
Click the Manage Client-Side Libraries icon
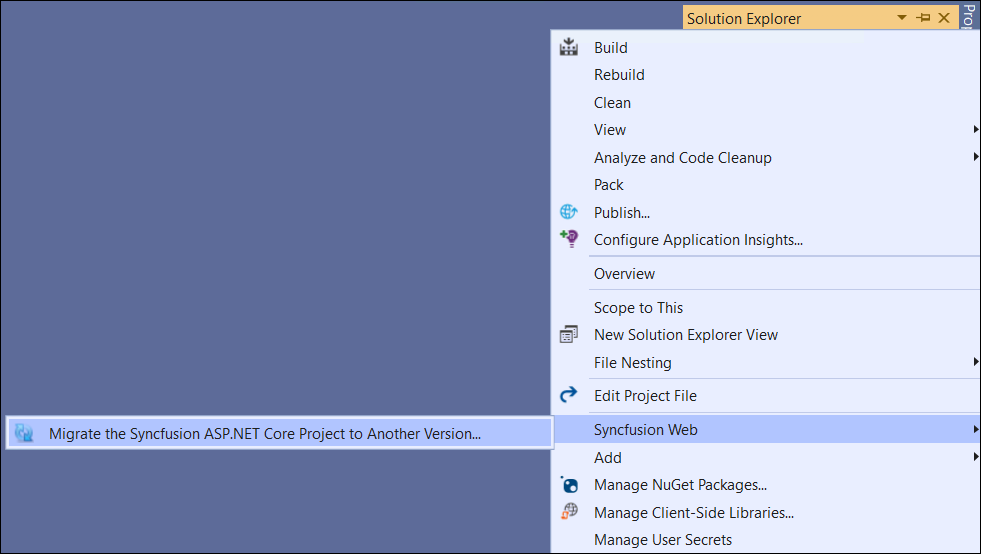[569, 511]
